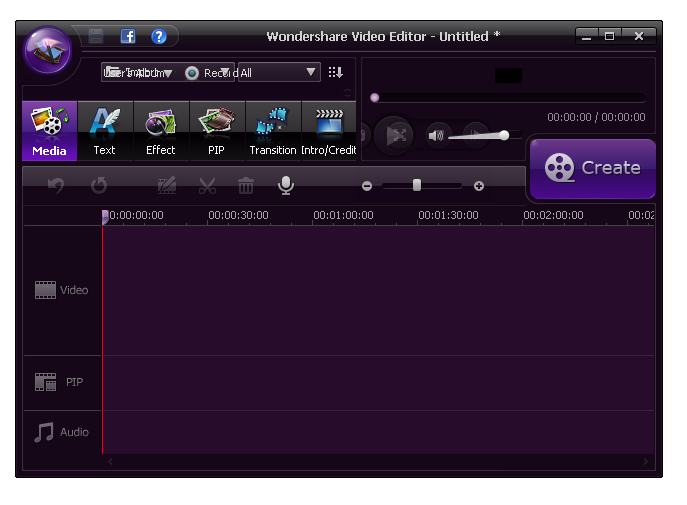
Task: Click the Edit clip icon
Action: 167,185
